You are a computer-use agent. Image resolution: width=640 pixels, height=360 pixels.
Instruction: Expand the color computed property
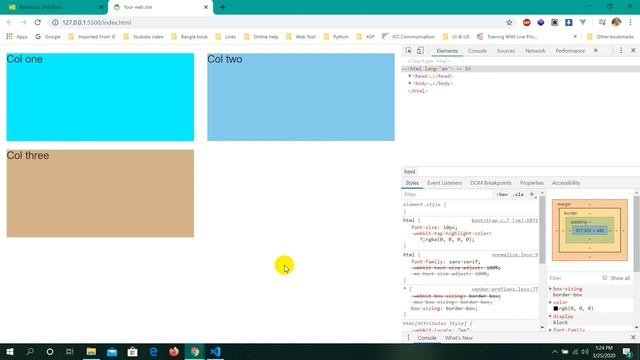pos(550,302)
